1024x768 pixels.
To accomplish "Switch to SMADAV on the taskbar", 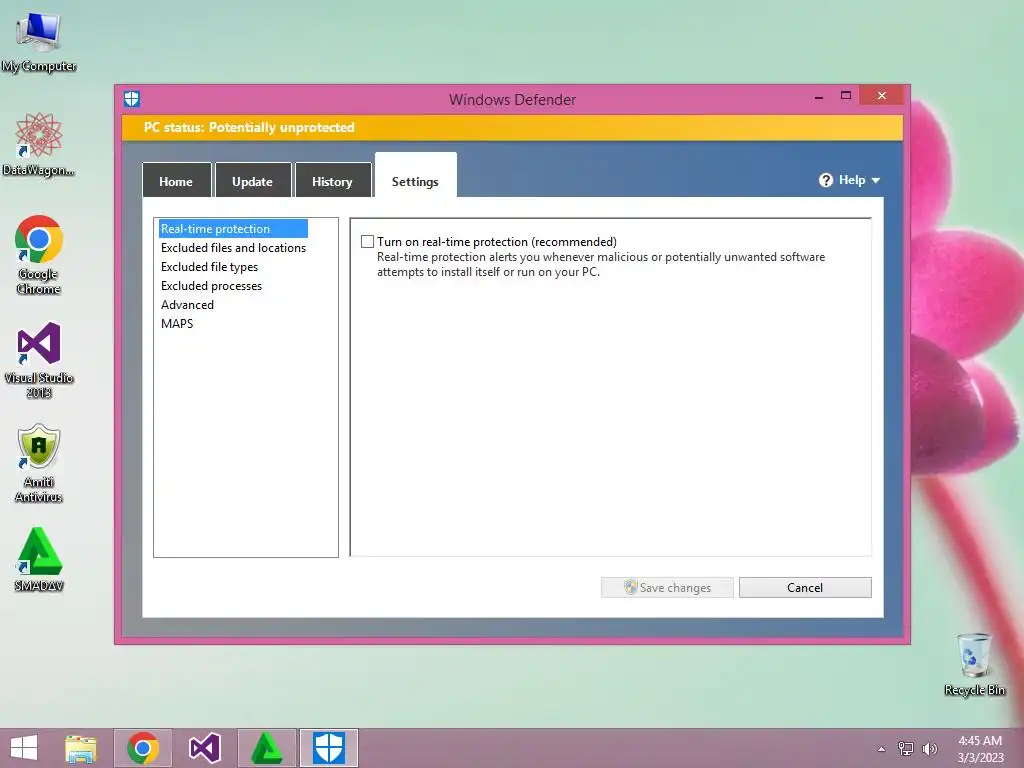I will pos(266,748).
